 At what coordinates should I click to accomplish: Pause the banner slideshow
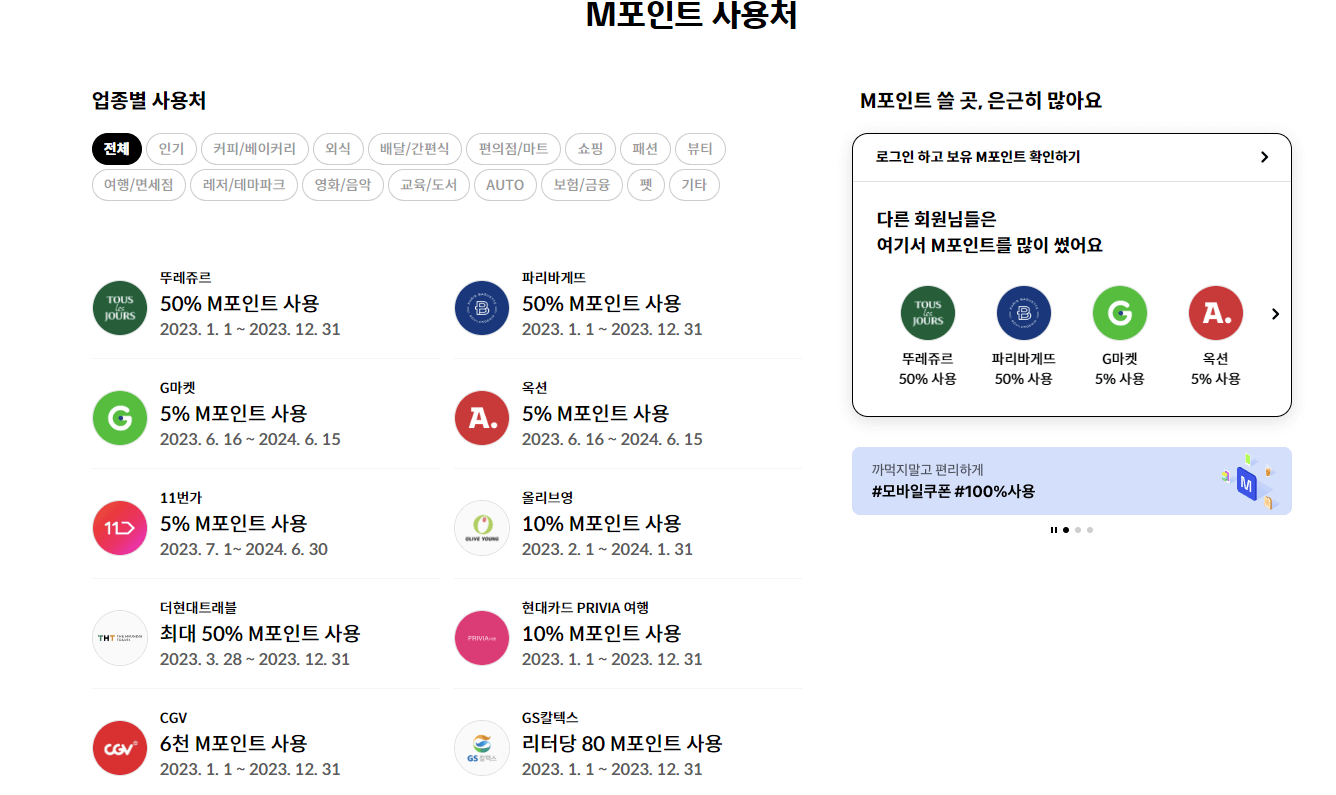(1054, 530)
